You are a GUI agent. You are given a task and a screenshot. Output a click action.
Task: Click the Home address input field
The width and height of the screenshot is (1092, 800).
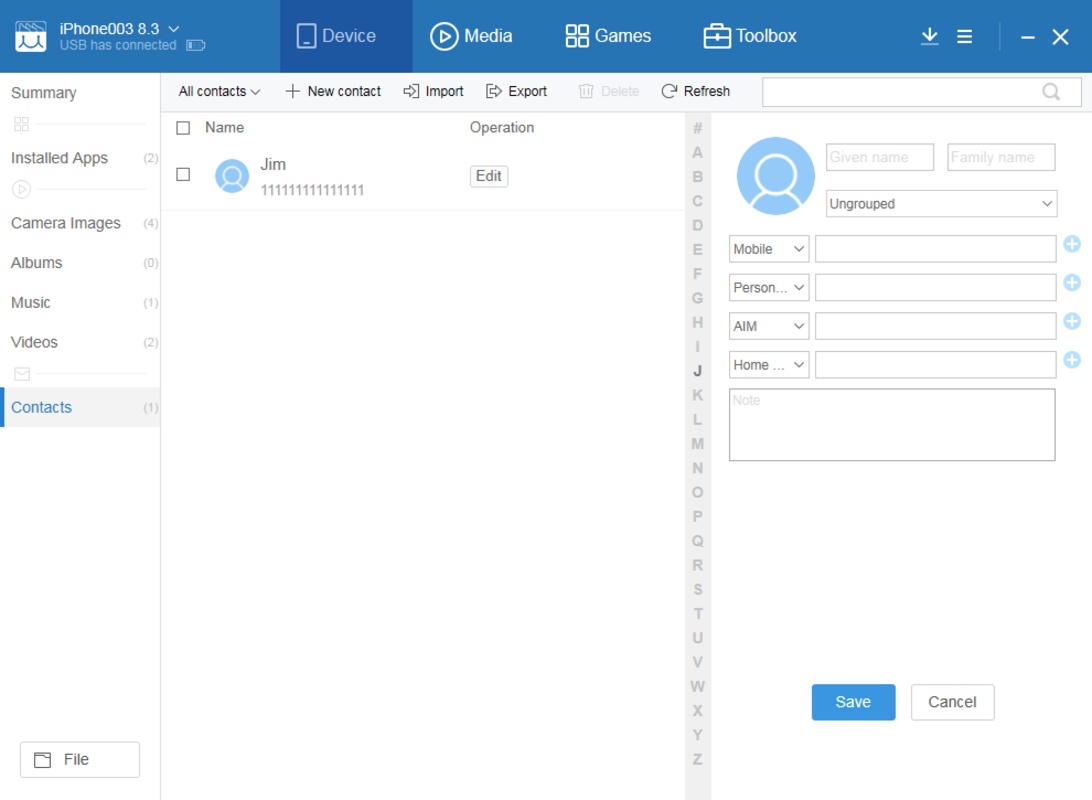[935, 365]
